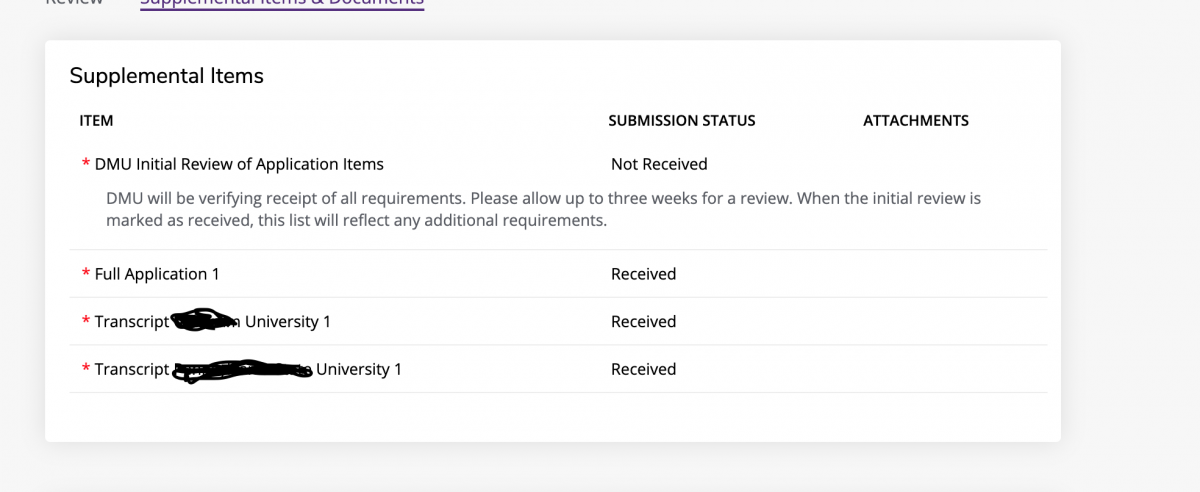The height and width of the screenshot is (492, 1200).
Task: Click Received status for the transcript row with the longer redaction
Action: click(x=644, y=370)
